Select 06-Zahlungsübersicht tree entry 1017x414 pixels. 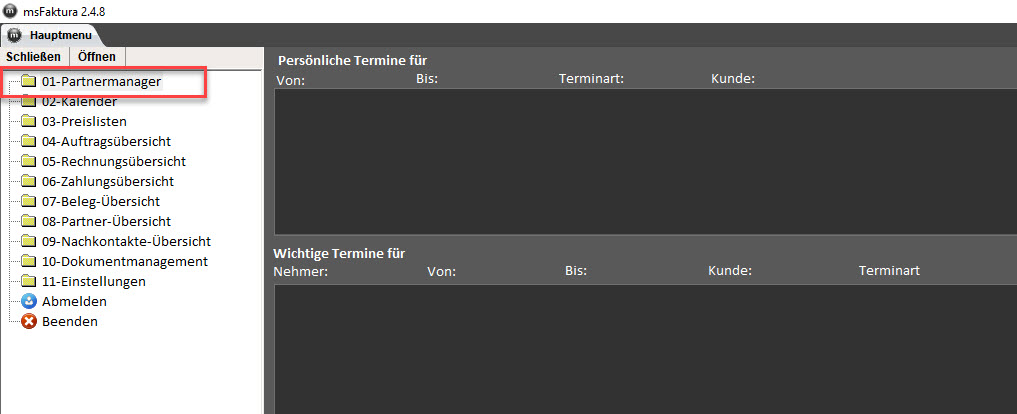(108, 182)
